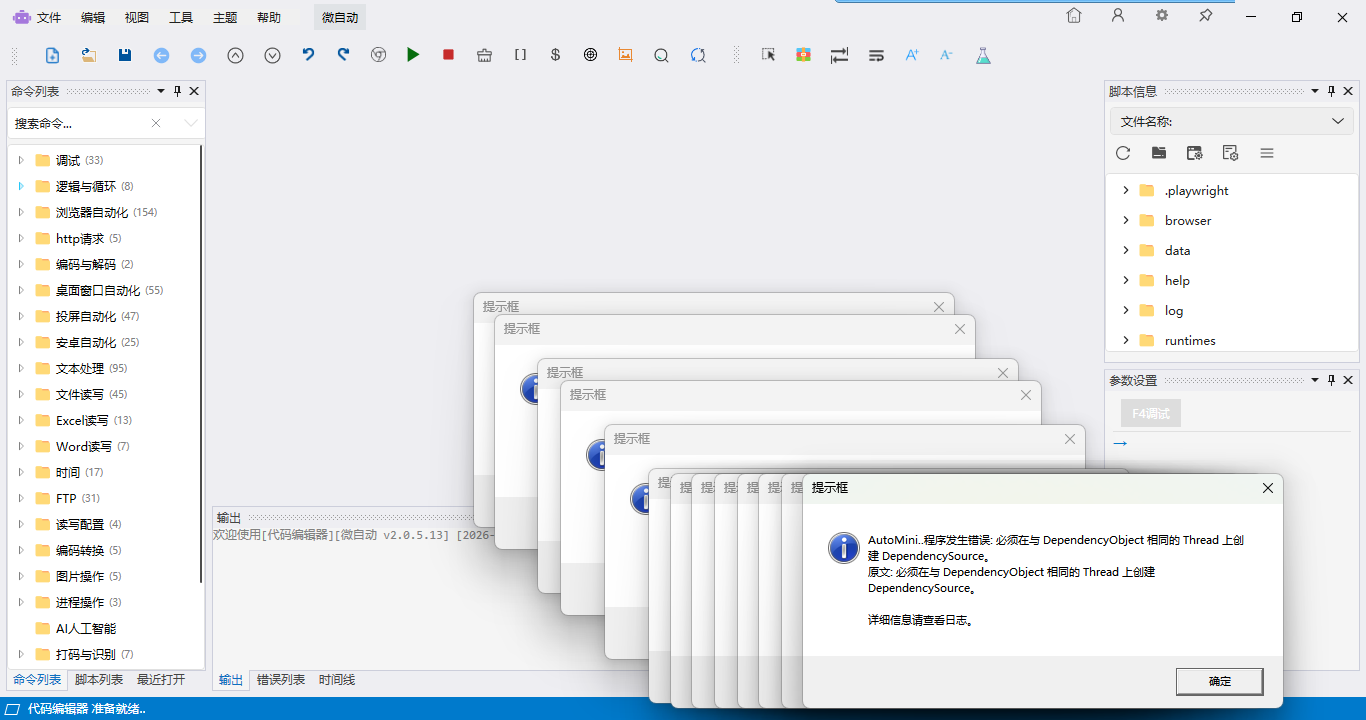This screenshot has width=1366, height=720.
Task: Launch the crosshair element picker
Action: click(x=590, y=55)
